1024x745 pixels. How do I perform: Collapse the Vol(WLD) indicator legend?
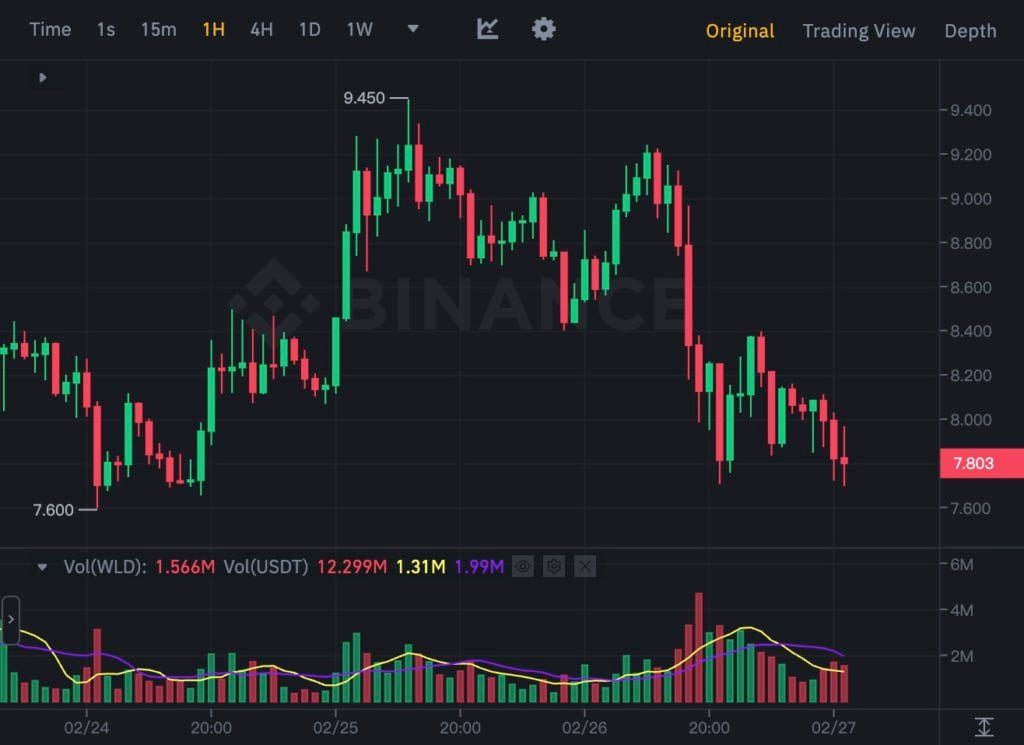click(x=42, y=567)
